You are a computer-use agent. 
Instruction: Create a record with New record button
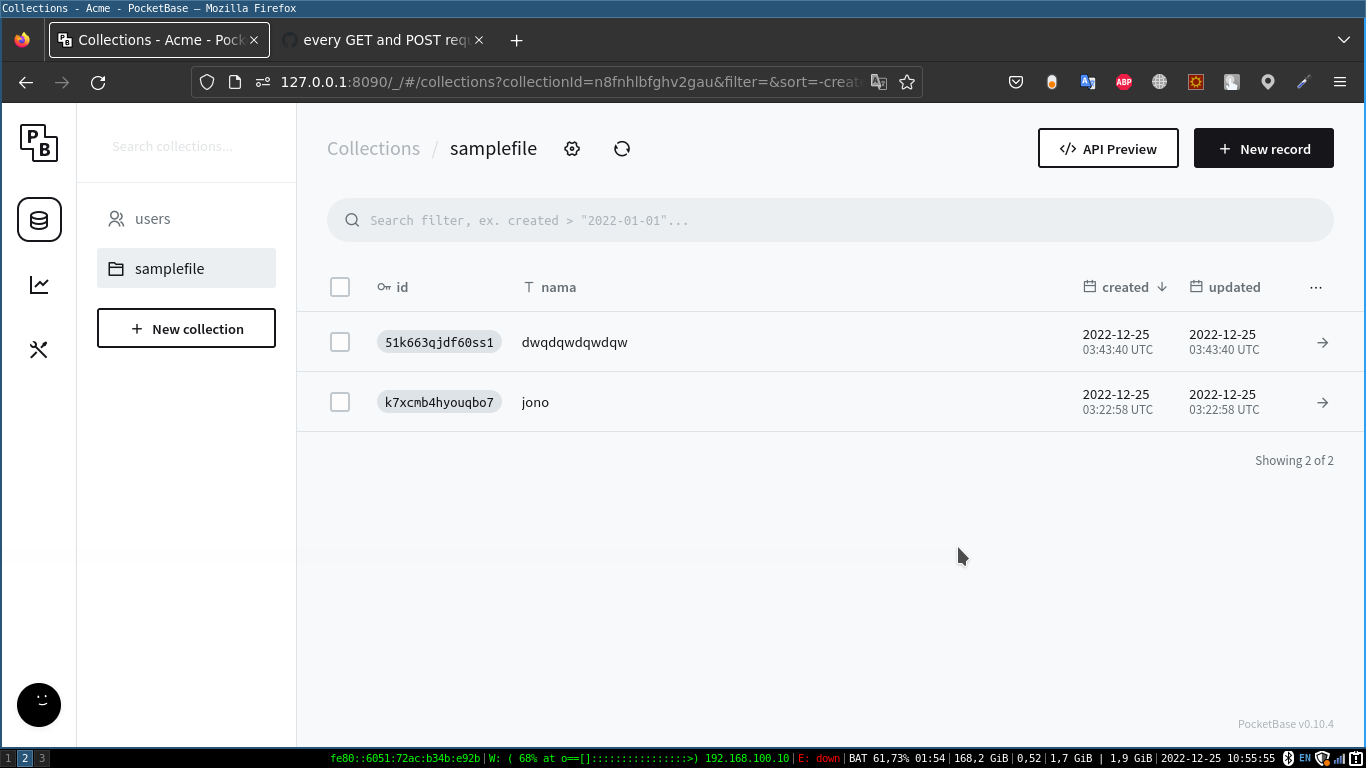(1264, 148)
